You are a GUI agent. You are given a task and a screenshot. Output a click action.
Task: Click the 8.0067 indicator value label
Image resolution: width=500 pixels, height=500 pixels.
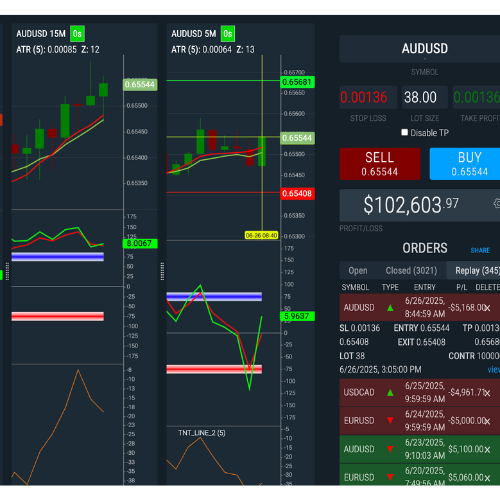140,244
